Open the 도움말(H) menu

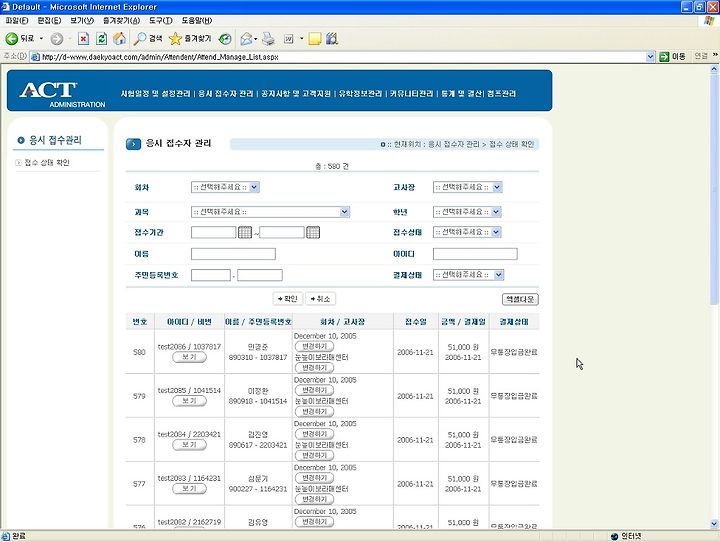click(197, 21)
